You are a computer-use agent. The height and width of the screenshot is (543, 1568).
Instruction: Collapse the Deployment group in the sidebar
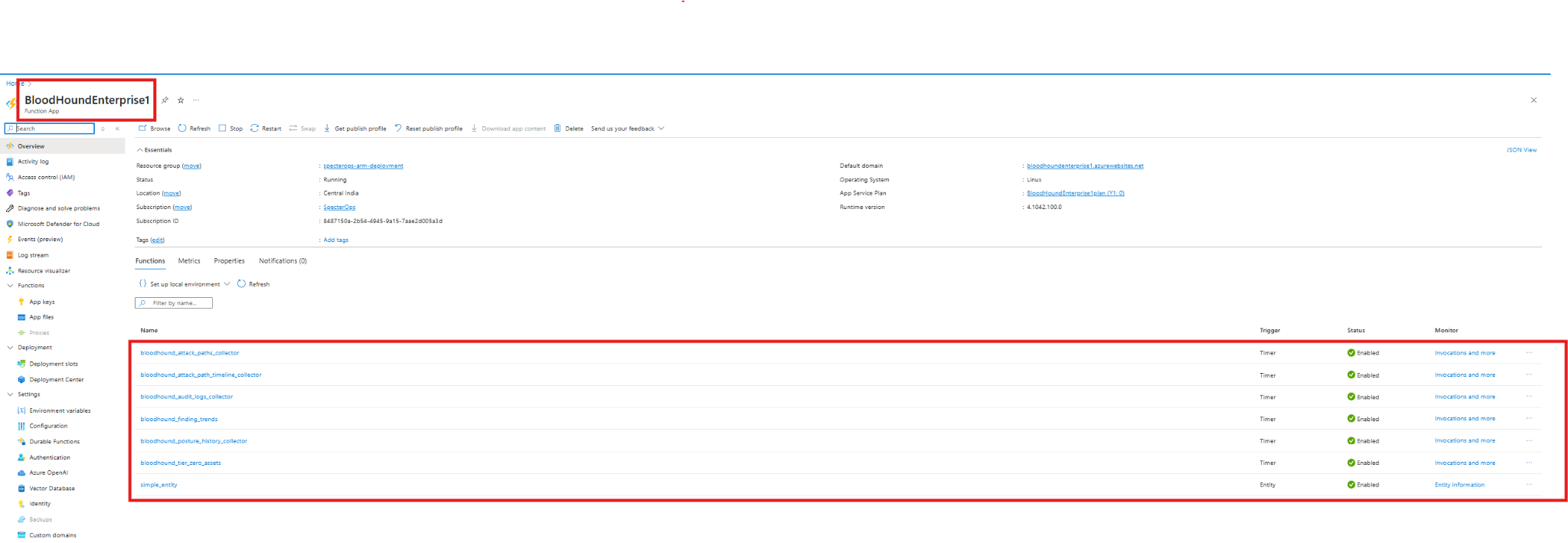[x=10, y=348]
